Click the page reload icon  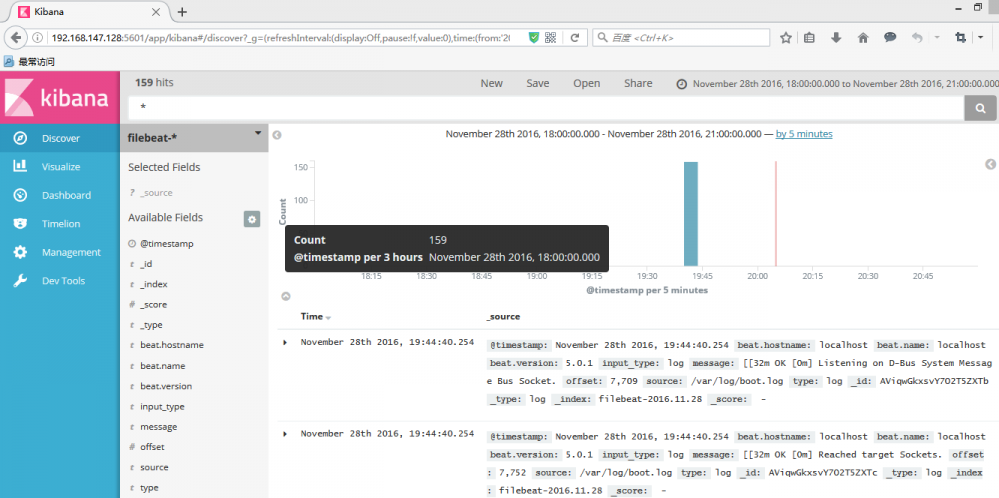click(x=574, y=38)
